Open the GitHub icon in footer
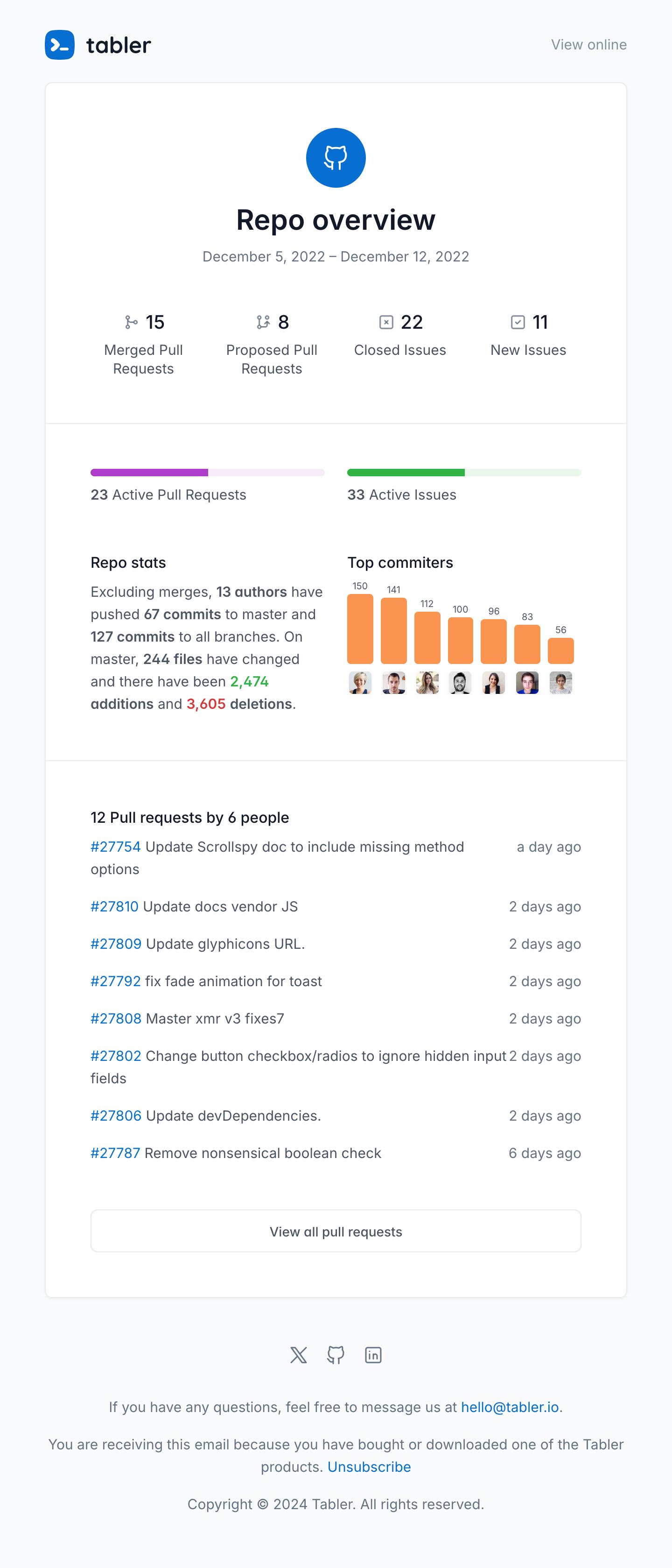Image resolution: width=672 pixels, height=1568 pixels. [336, 1355]
